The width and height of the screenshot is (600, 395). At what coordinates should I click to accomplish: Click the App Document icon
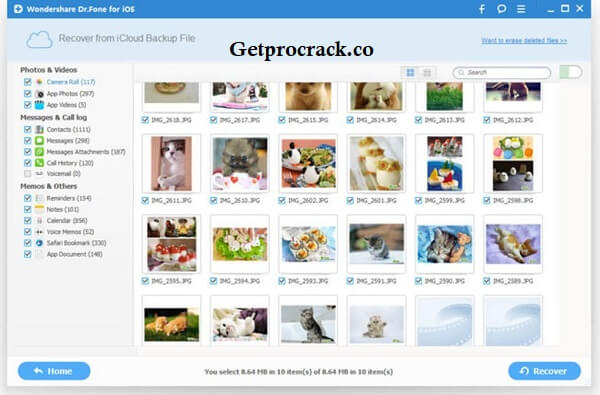click(x=39, y=254)
